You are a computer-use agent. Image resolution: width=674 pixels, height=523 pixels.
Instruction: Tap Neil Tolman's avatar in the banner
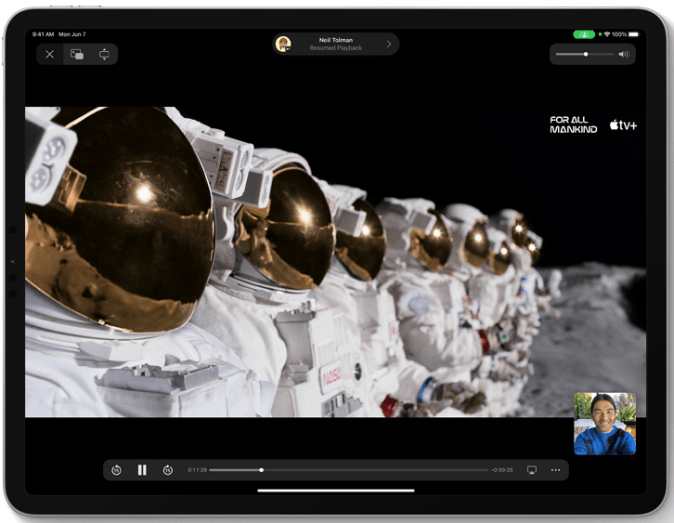[x=283, y=44]
